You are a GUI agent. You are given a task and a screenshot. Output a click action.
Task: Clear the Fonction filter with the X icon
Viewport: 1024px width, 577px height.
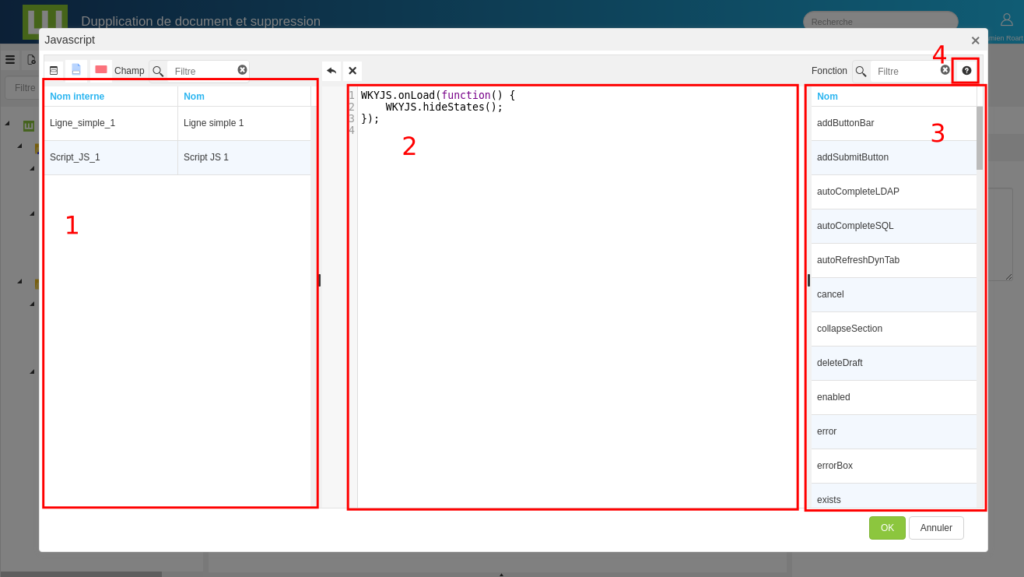[x=945, y=70]
